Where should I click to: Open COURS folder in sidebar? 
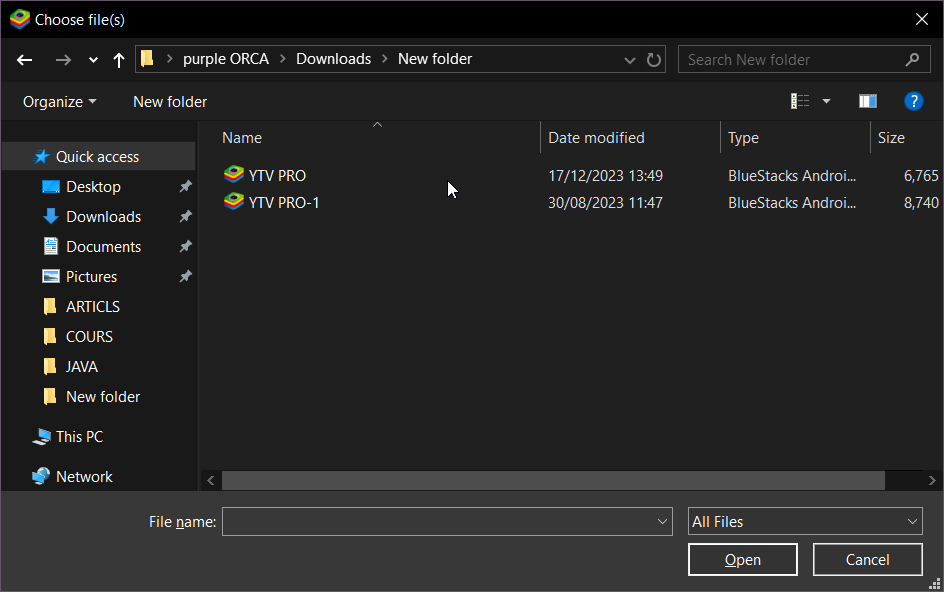(x=89, y=337)
